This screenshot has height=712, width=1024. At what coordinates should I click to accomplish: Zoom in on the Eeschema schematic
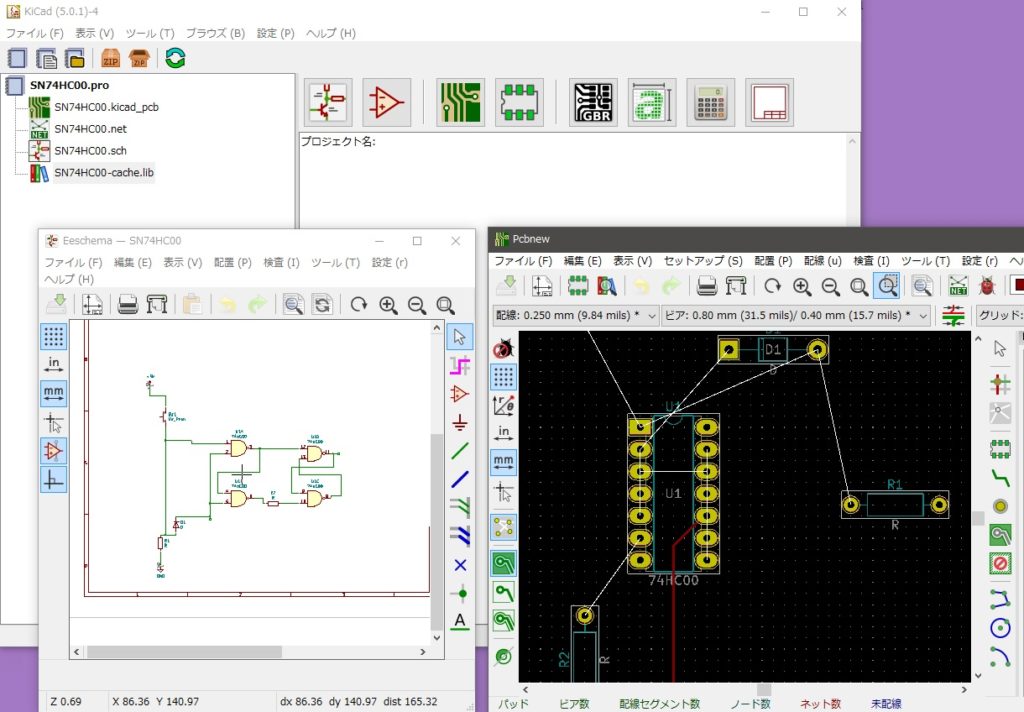point(388,305)
